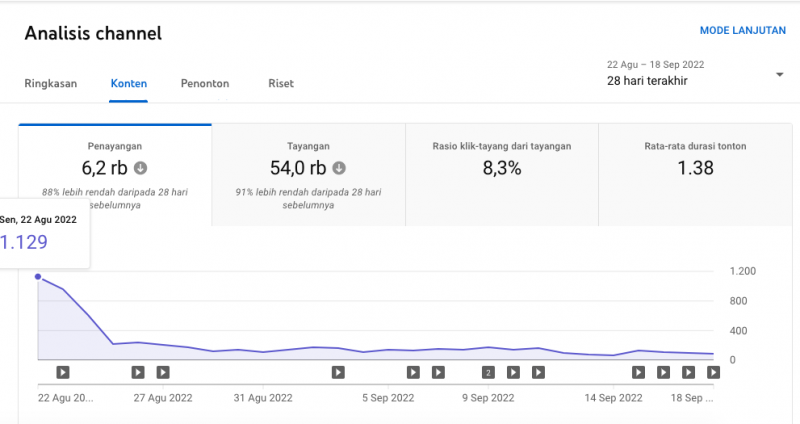Click the highlighted data point on the chart
The width and height of the screenshot is (800, 424).
coord(38,277)
